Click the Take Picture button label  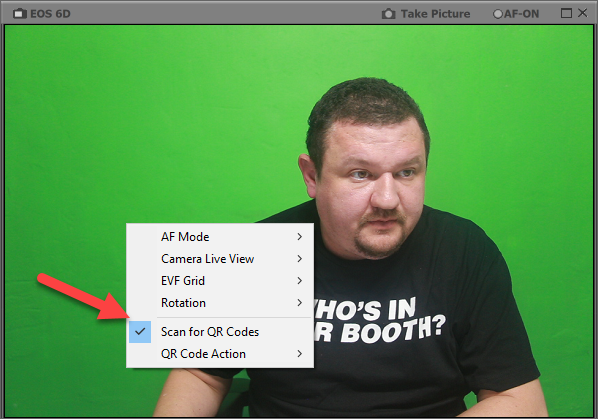435,14
